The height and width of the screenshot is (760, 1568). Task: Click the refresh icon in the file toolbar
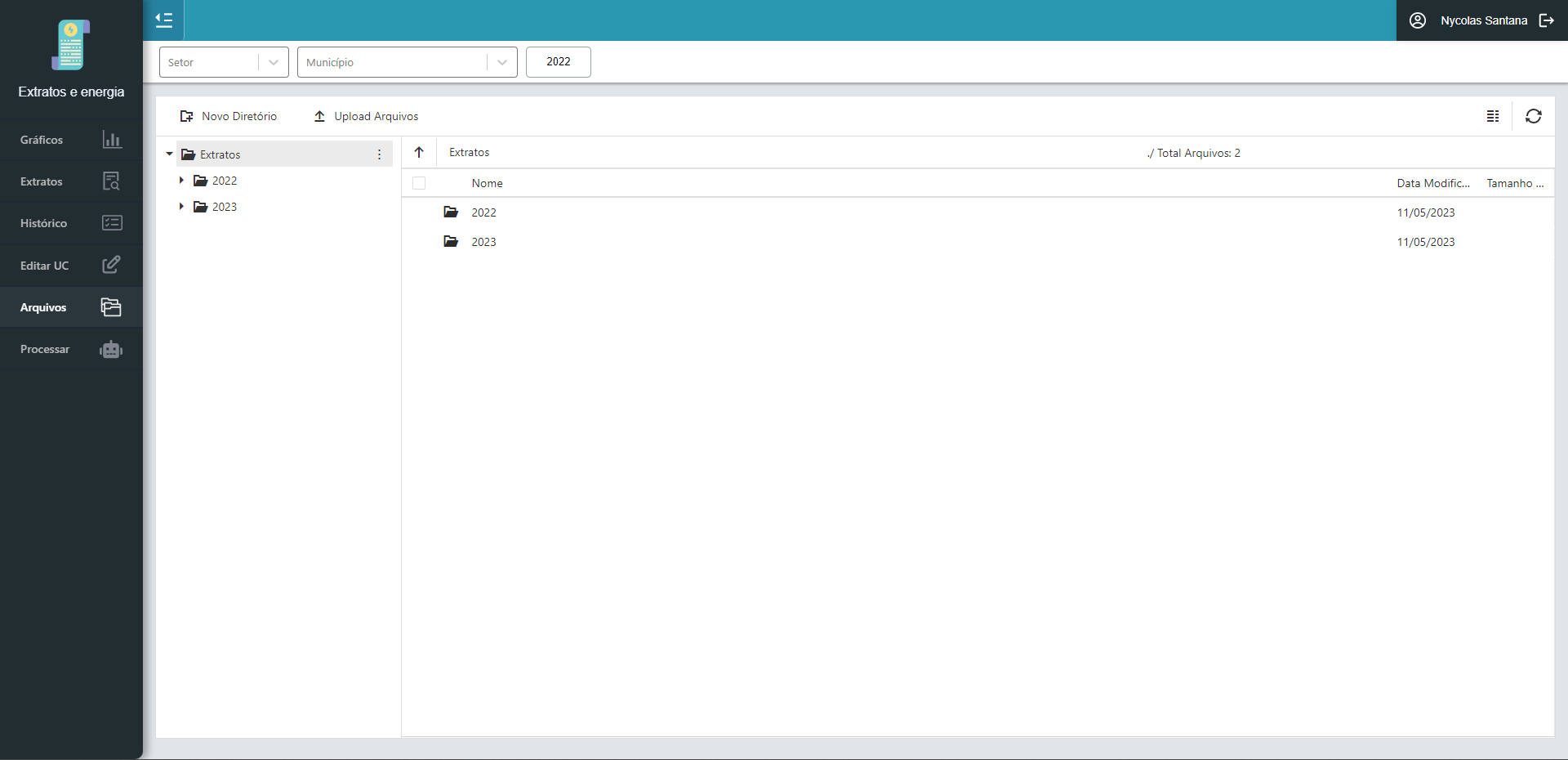[x=1533, y=116]
